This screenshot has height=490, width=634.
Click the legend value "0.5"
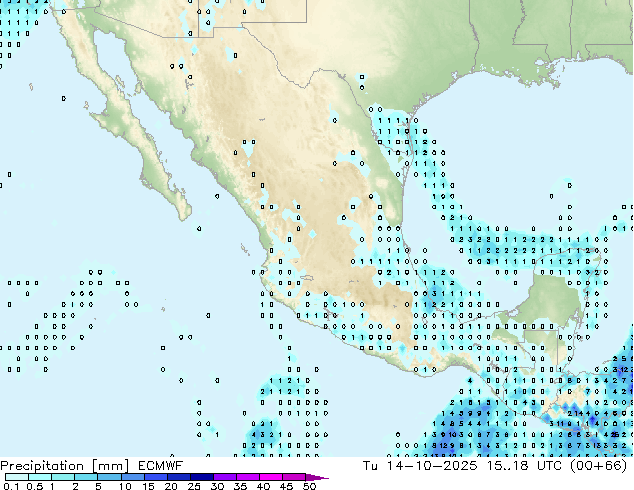coord(35,486)
